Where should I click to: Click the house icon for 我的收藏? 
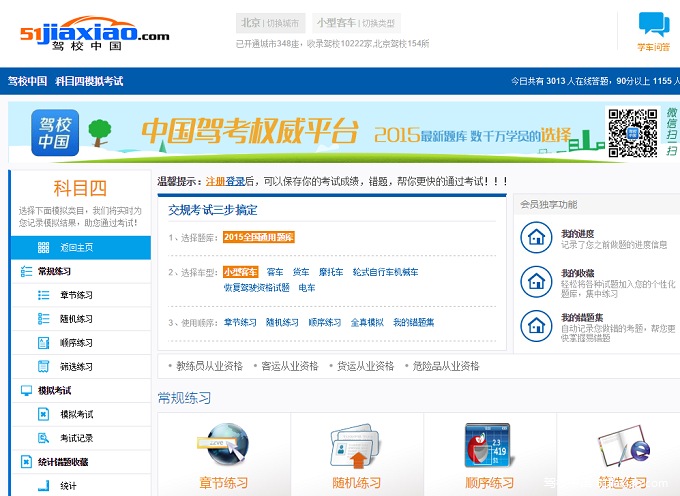536,282
